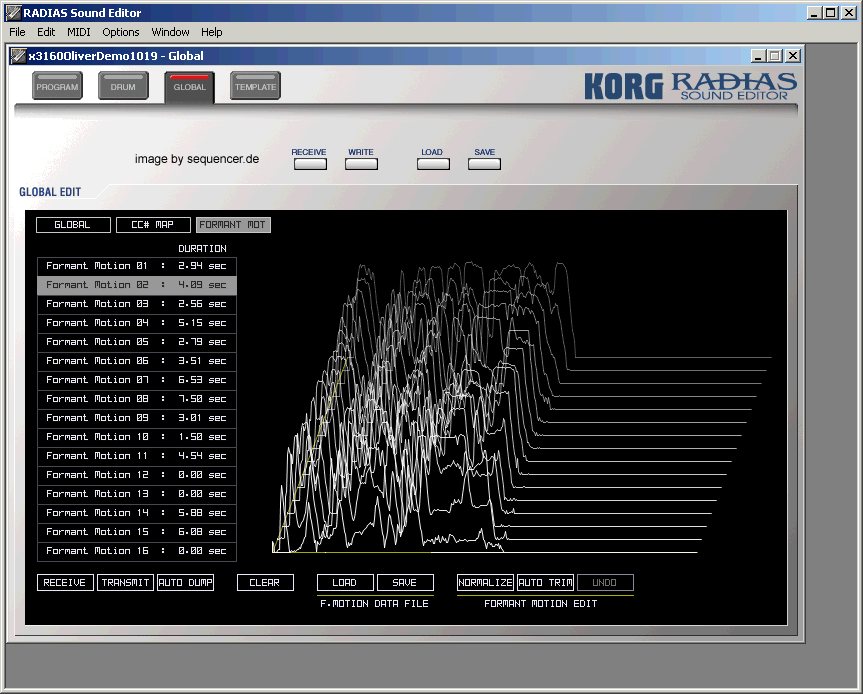Click SAVE above F.MOTION DATA FILE

(x=405, y=582)
